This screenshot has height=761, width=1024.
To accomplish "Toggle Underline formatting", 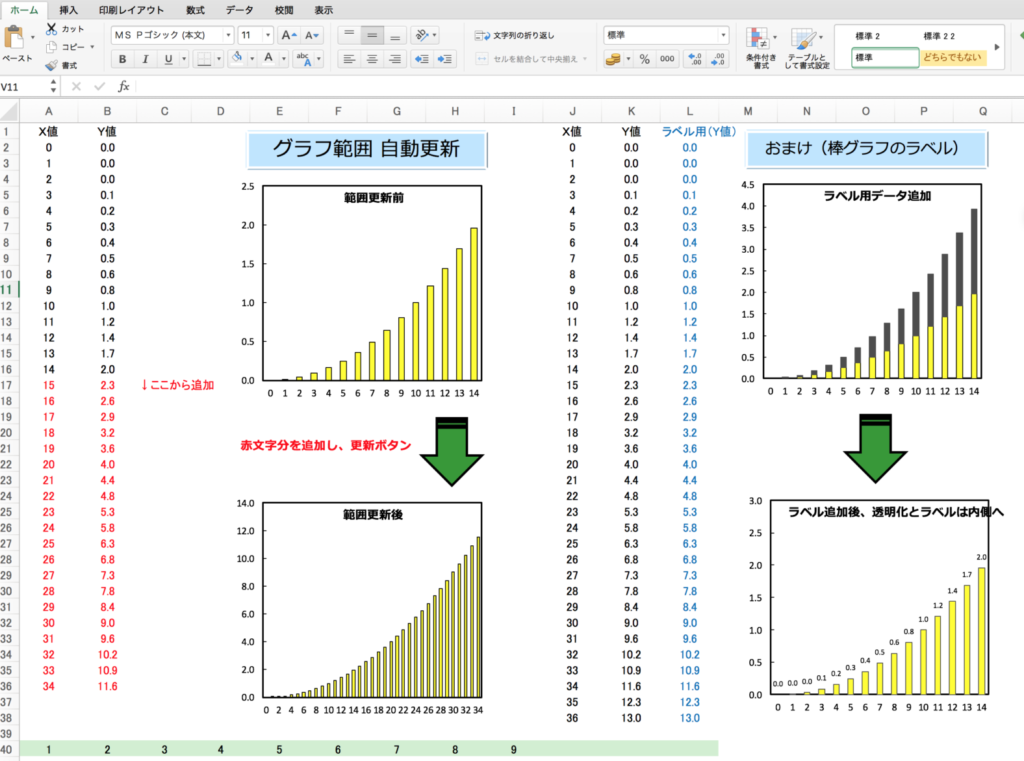I will click(x=168, y=59).
